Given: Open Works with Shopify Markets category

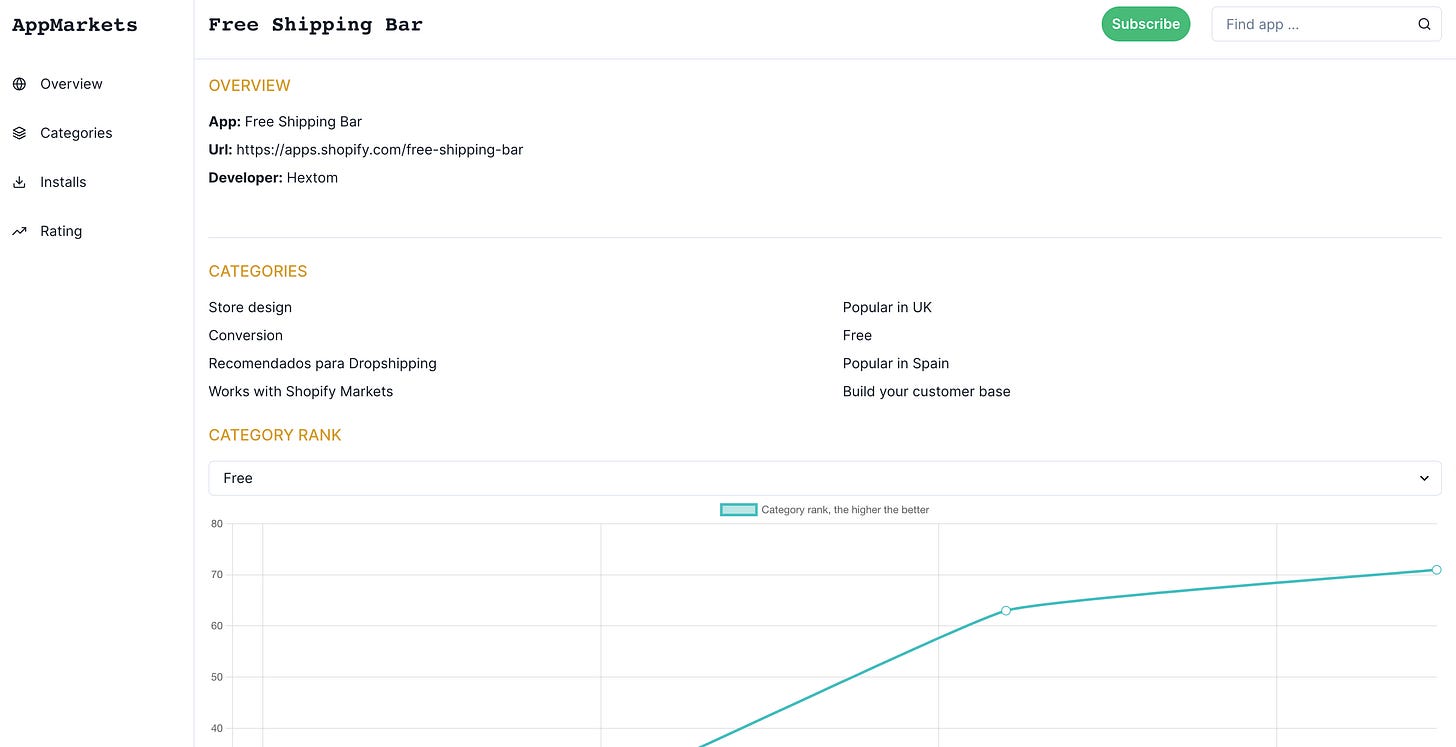Looking at the screenshot, I should (x=301, y=391).
